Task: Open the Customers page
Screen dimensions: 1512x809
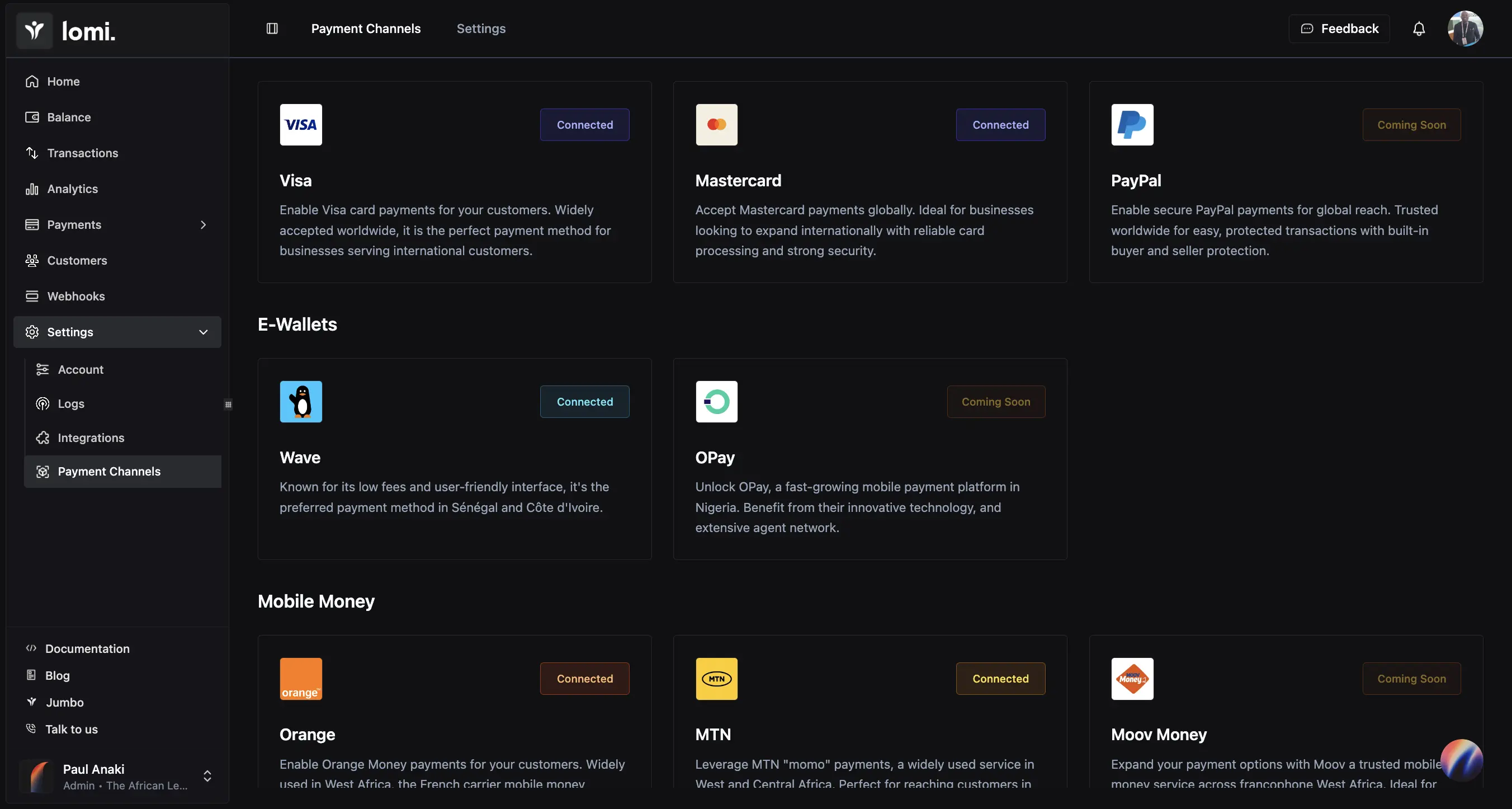Action: 117,260
